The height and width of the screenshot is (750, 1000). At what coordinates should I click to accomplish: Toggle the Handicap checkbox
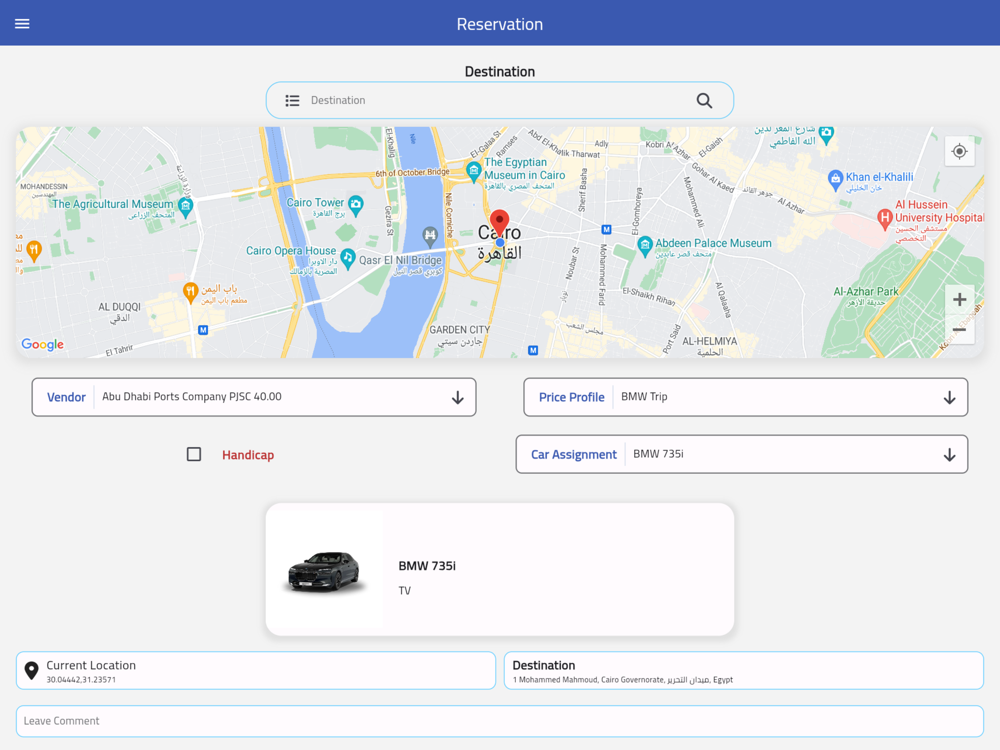pos(194,454)
